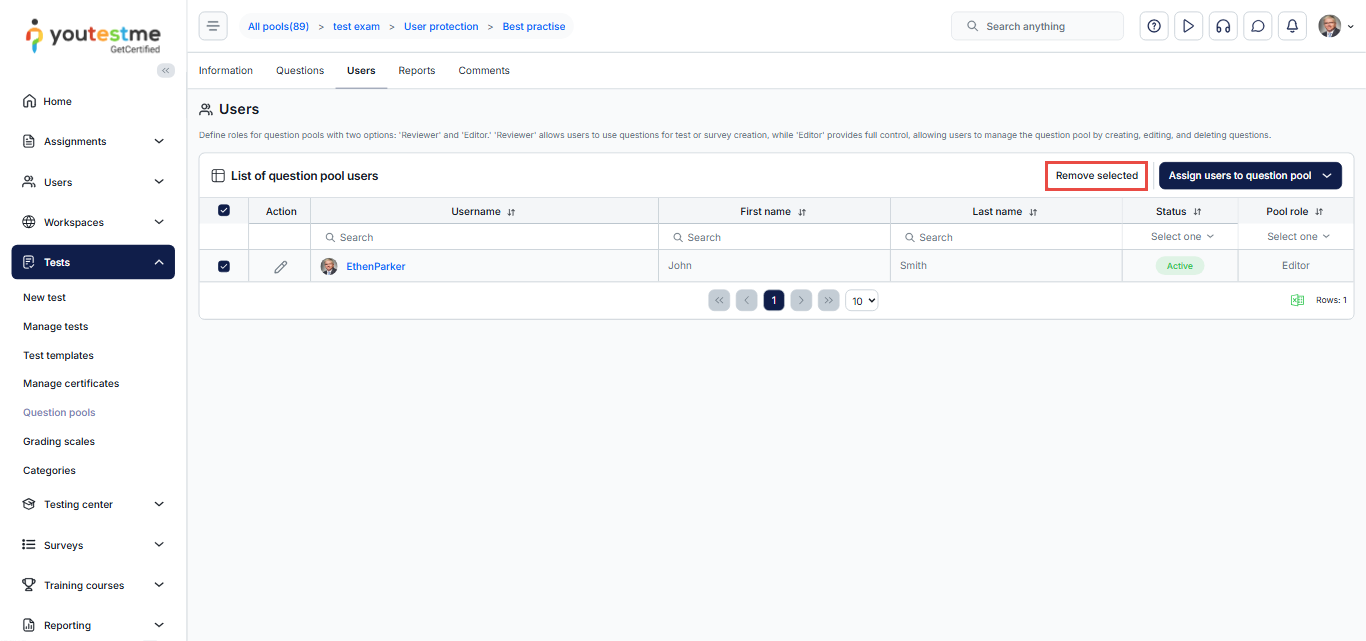
Task: Switch to the Questions tab
Action: (x=300, y=71)
